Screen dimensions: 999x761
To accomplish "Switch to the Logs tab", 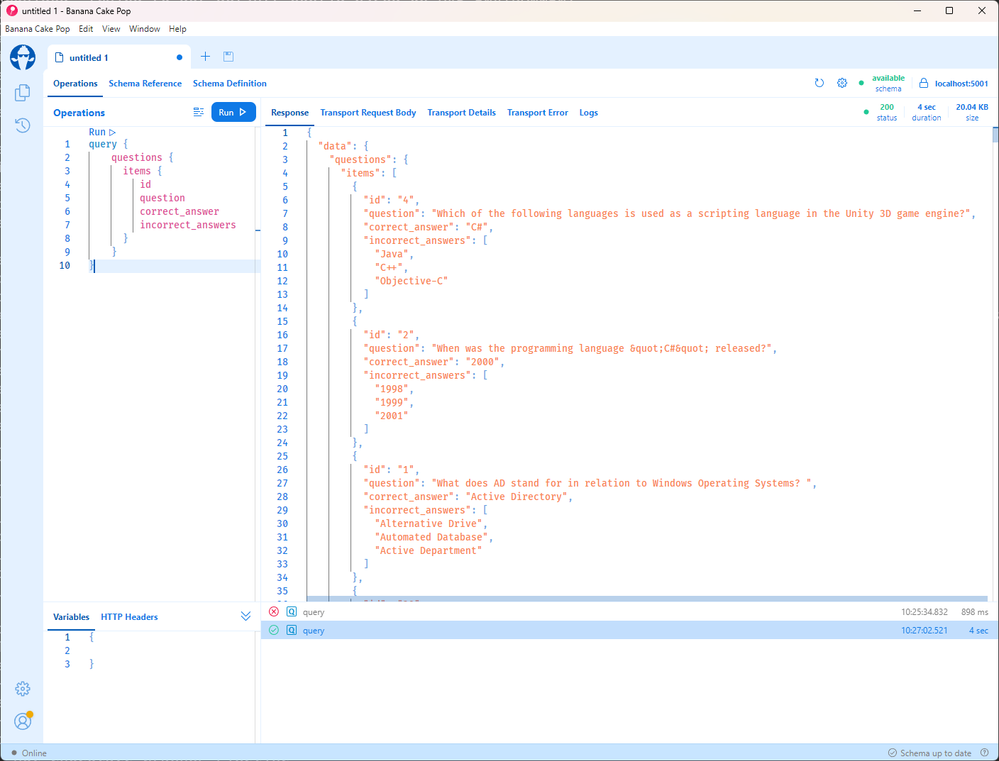I will click(589, 113).
